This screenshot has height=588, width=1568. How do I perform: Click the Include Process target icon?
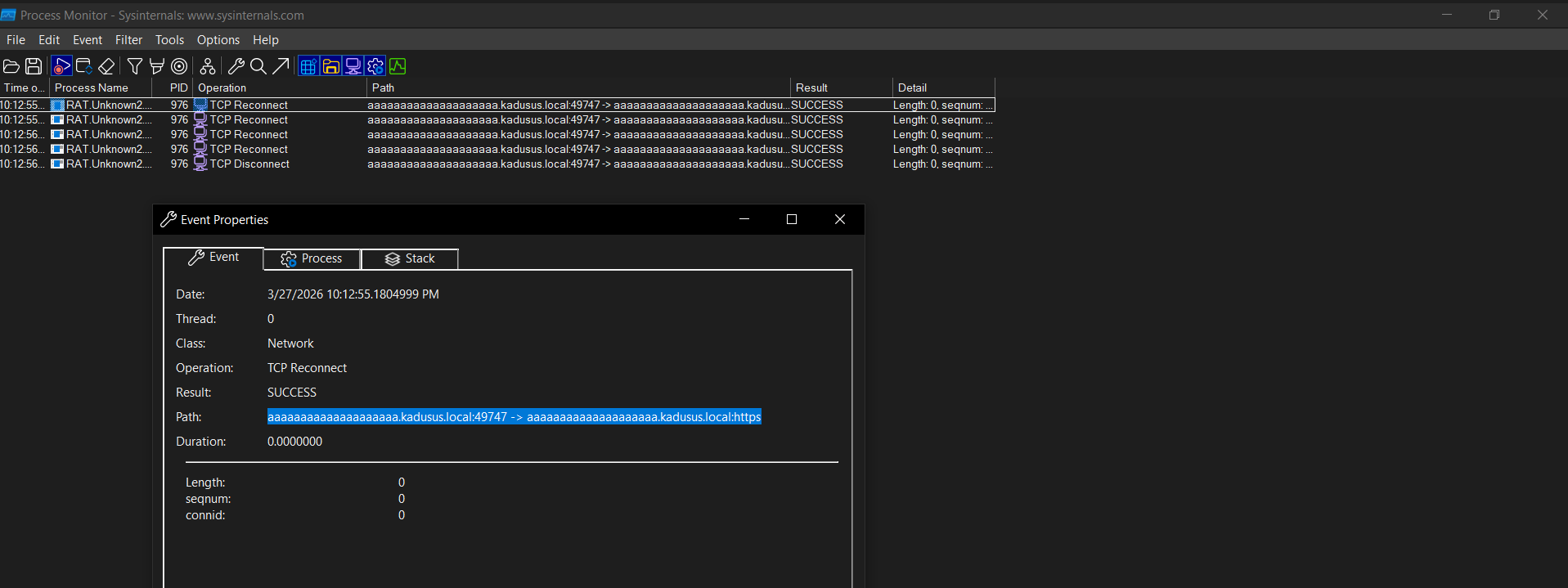tap(179, 66)
